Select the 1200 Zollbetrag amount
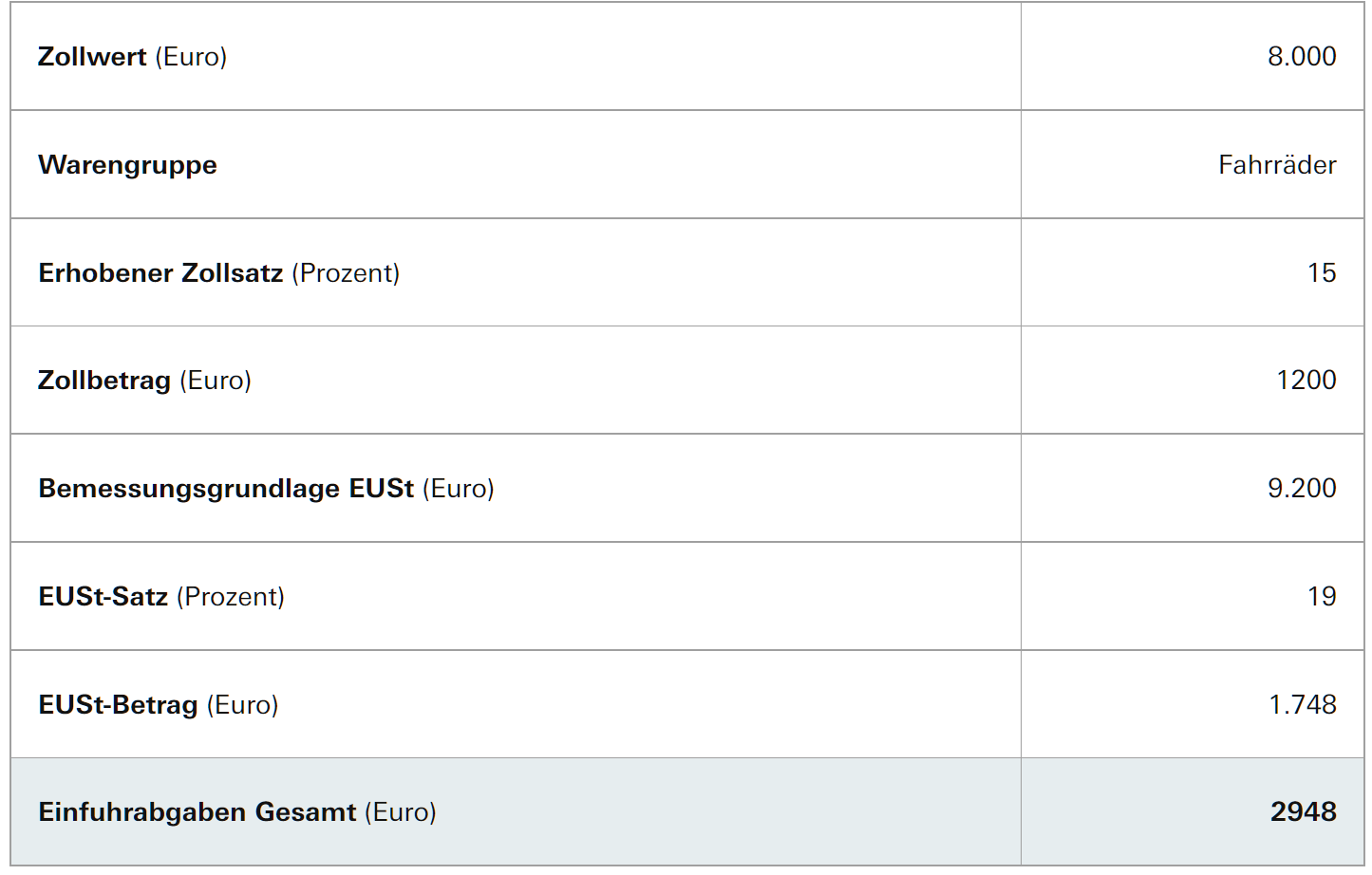This screenshot has width=1372, height=875. click(1306, 381)
